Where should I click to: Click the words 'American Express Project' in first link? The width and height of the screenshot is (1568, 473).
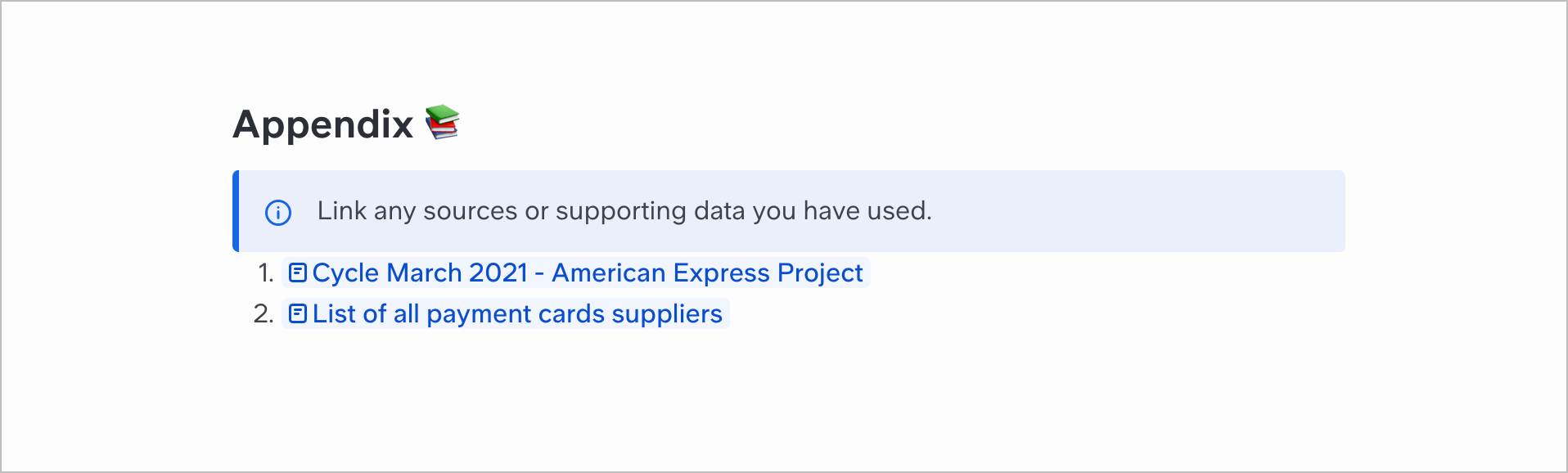click(707, 273)
